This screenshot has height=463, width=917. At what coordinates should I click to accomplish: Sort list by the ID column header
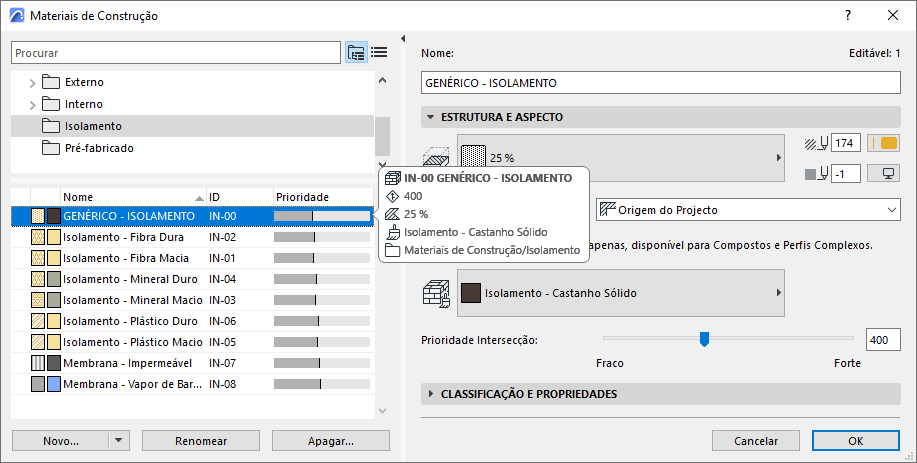pyautogui.click(x=238, y=197)
